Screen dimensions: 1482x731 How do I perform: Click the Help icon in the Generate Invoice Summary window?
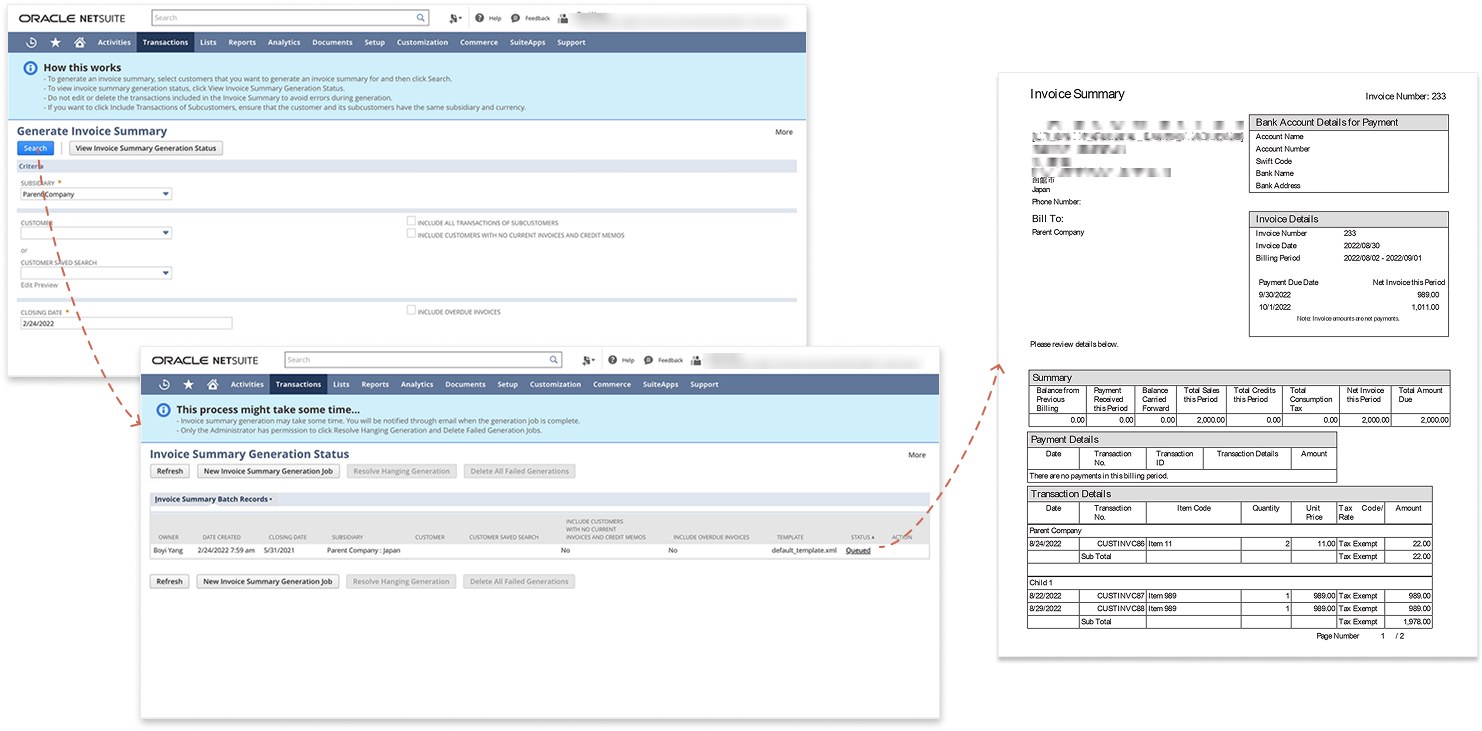[480, 18]
